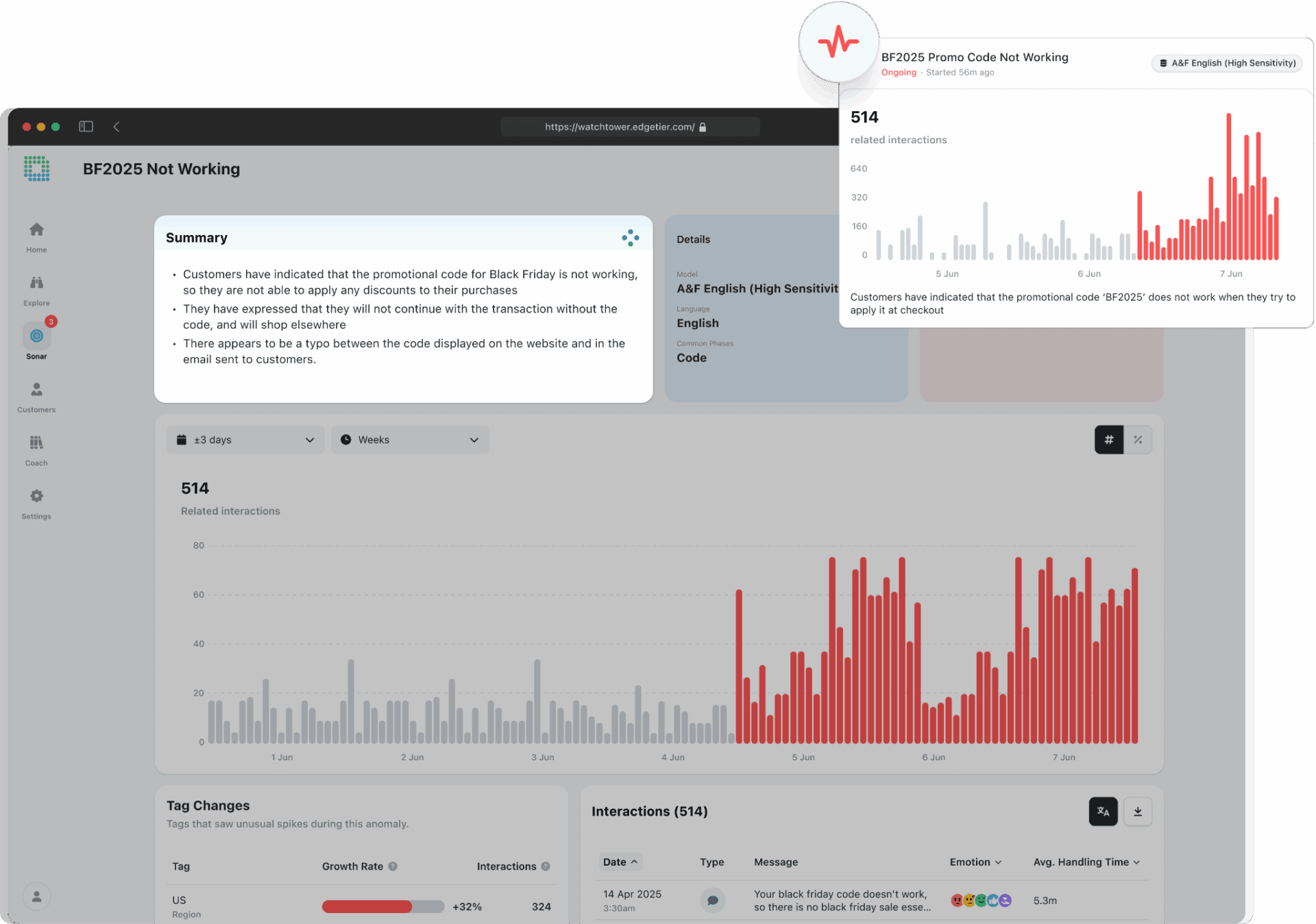Translate interactions with translate icon

point(1103,812)
